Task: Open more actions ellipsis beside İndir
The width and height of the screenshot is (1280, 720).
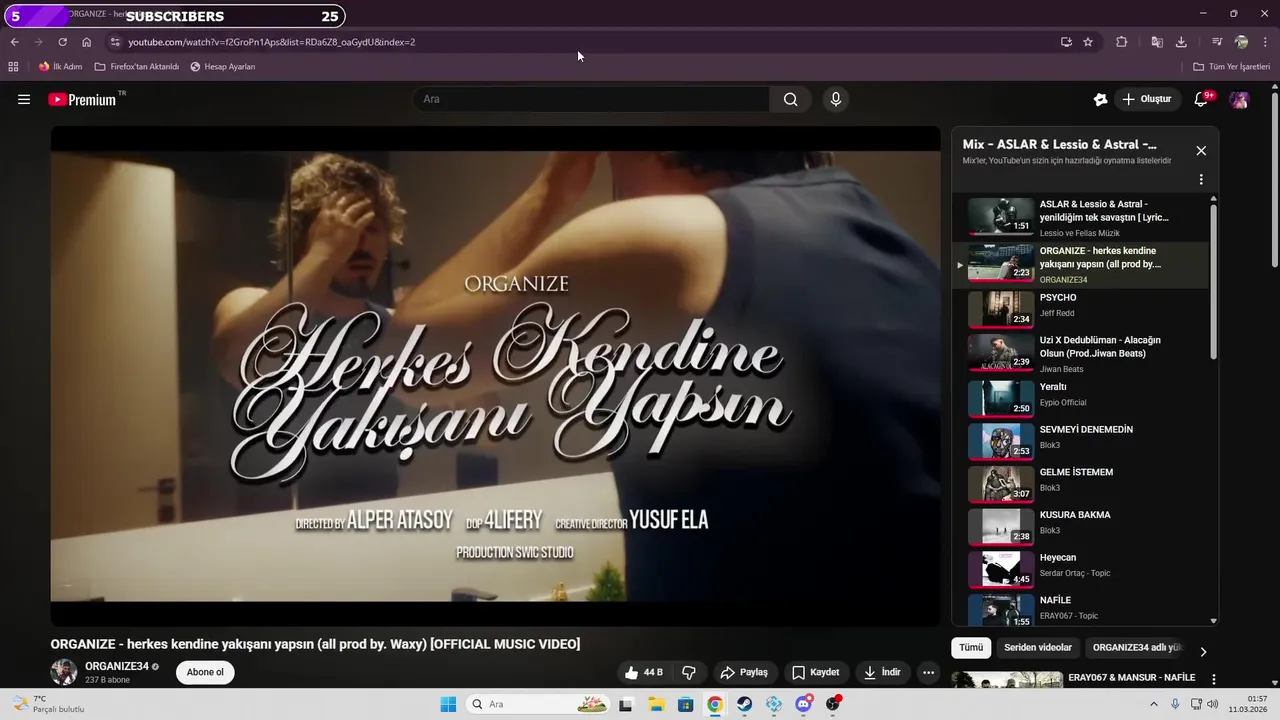Action: (x=928, y=672)
